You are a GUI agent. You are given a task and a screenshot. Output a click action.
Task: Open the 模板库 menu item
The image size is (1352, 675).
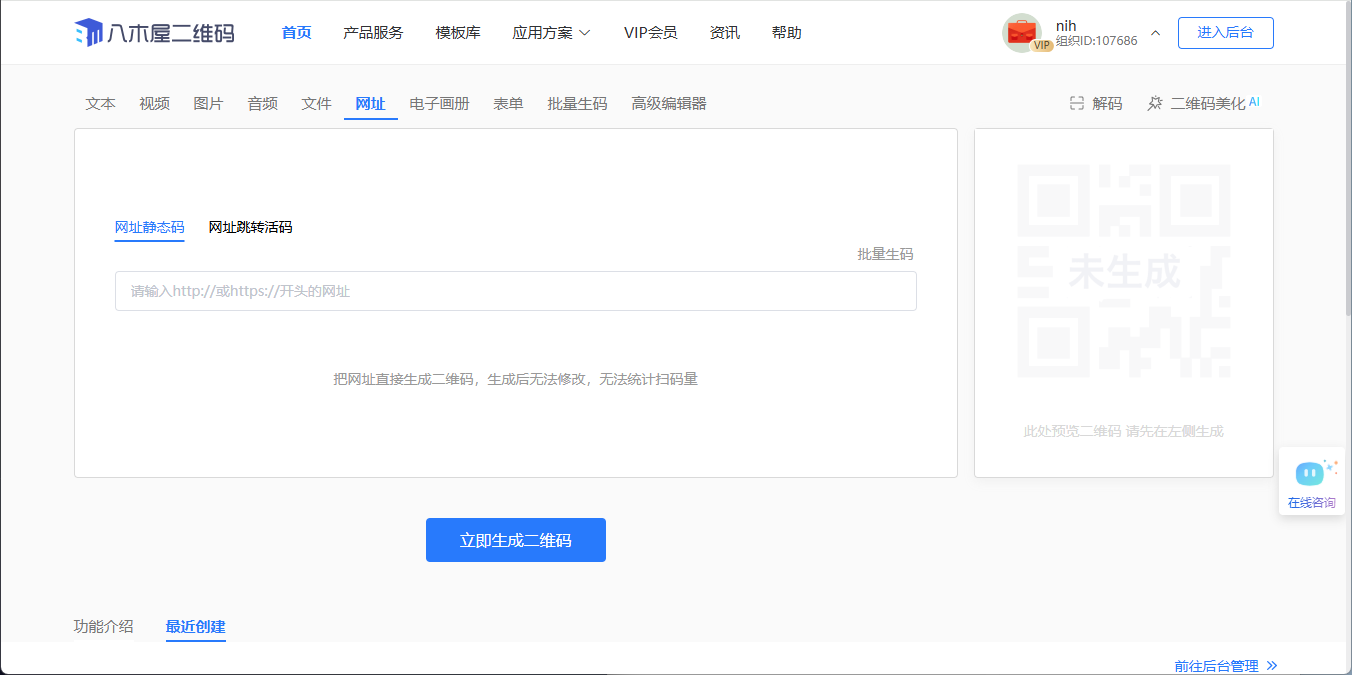(x=458, y=33)
